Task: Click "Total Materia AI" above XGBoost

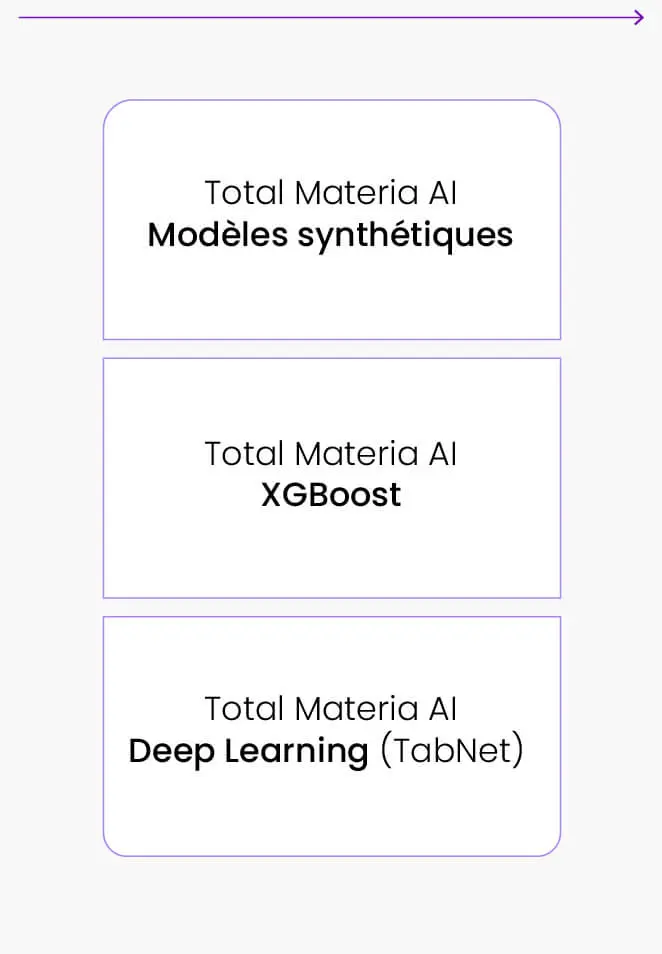Action: [331, 453]
